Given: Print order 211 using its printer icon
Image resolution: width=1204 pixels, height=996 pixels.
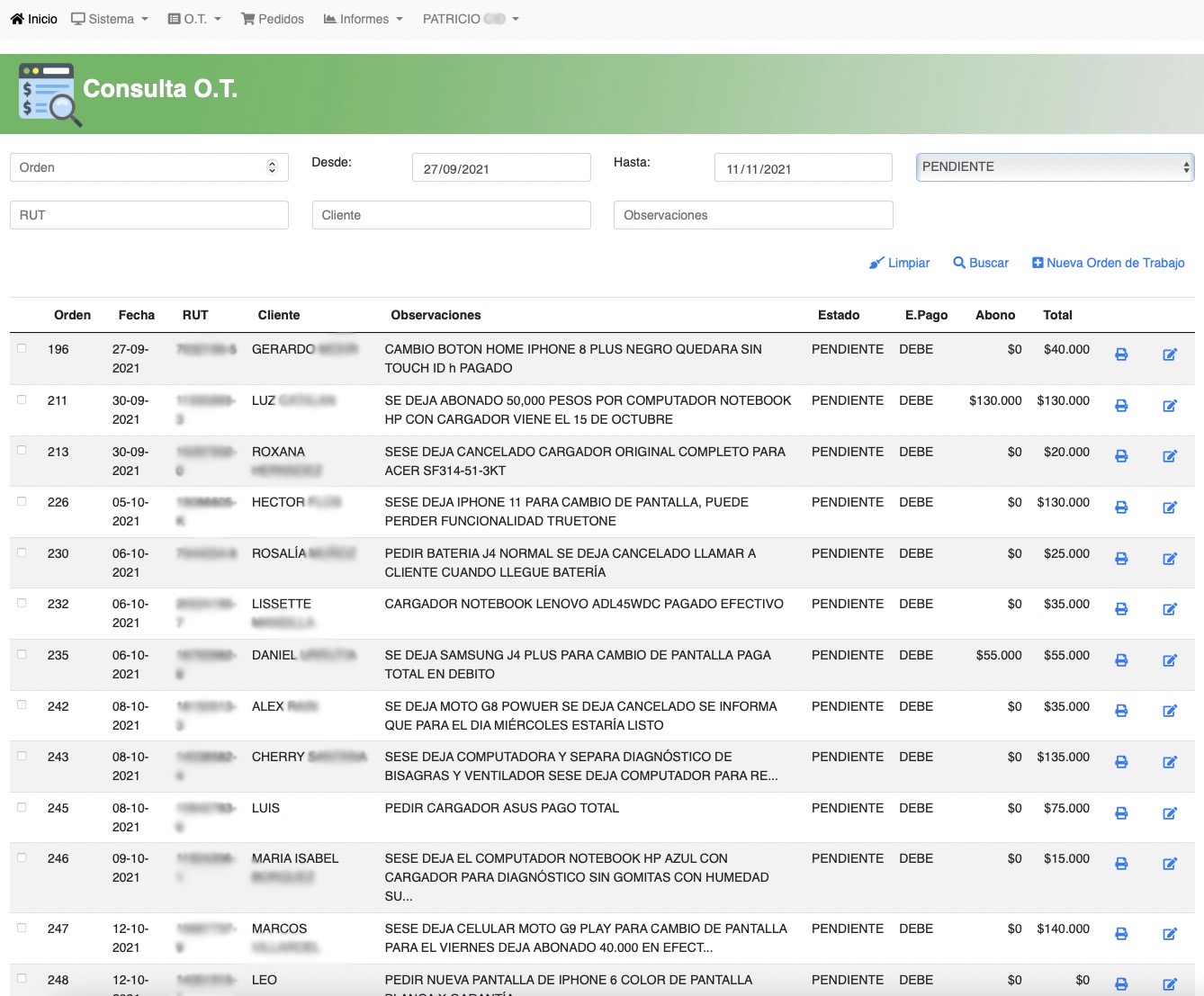Looking at the screenshot, I should pos(1121,406).
